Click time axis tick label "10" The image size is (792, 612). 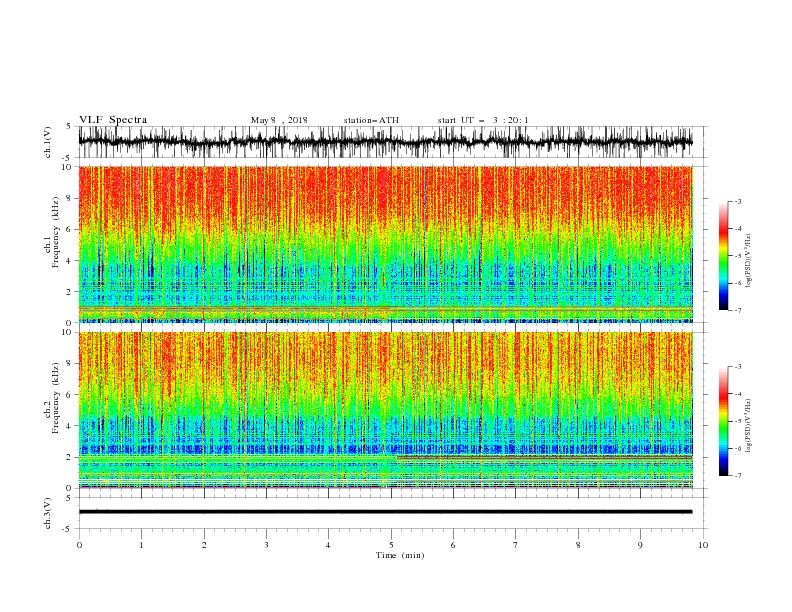(x=703, y=545)
